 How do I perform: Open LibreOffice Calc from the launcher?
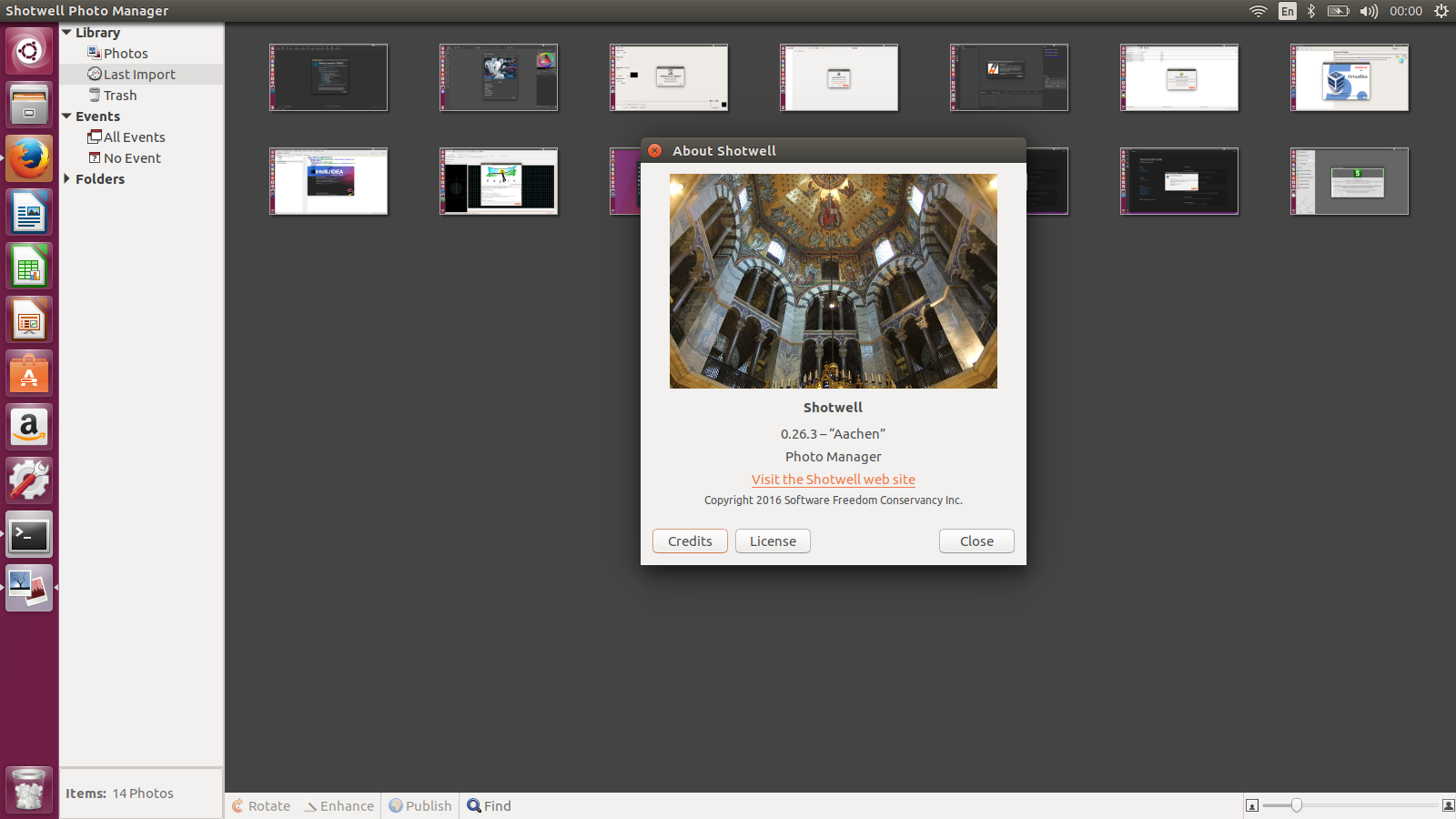[x=29, y=266]
